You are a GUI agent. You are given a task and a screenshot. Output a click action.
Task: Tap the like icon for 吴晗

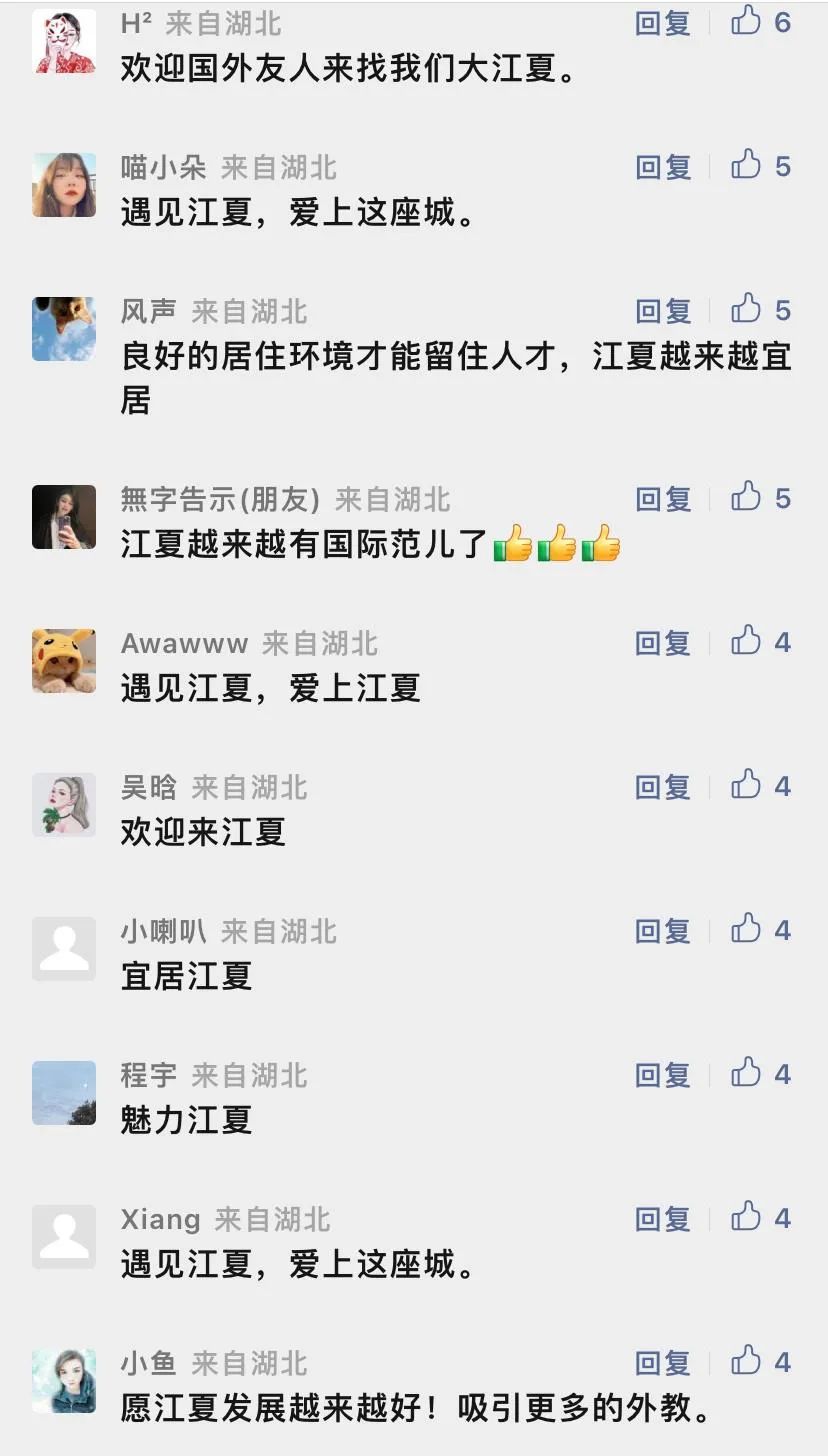tap(746, 785)
